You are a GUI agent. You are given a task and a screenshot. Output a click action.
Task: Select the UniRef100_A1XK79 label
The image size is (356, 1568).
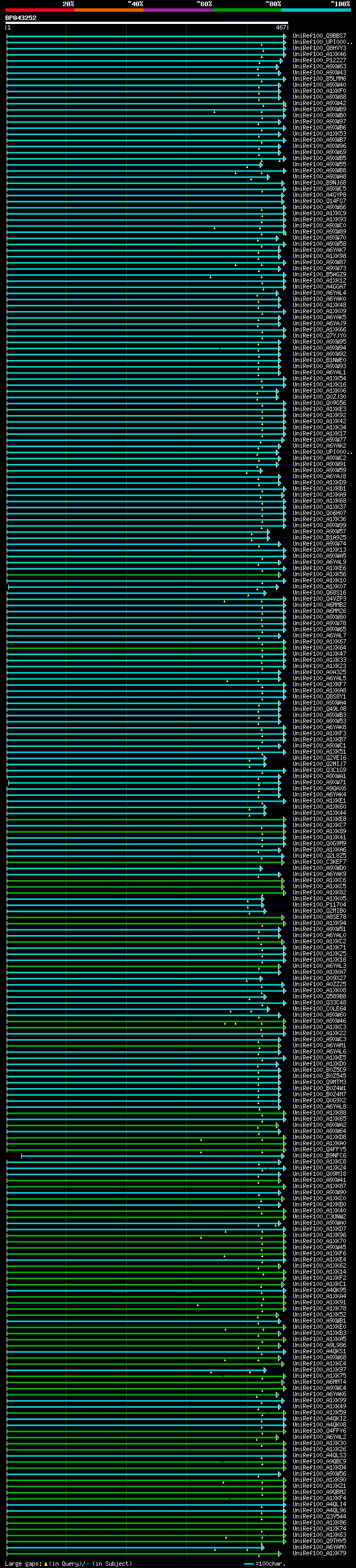pyautogui.click(x=319, y=1553)
